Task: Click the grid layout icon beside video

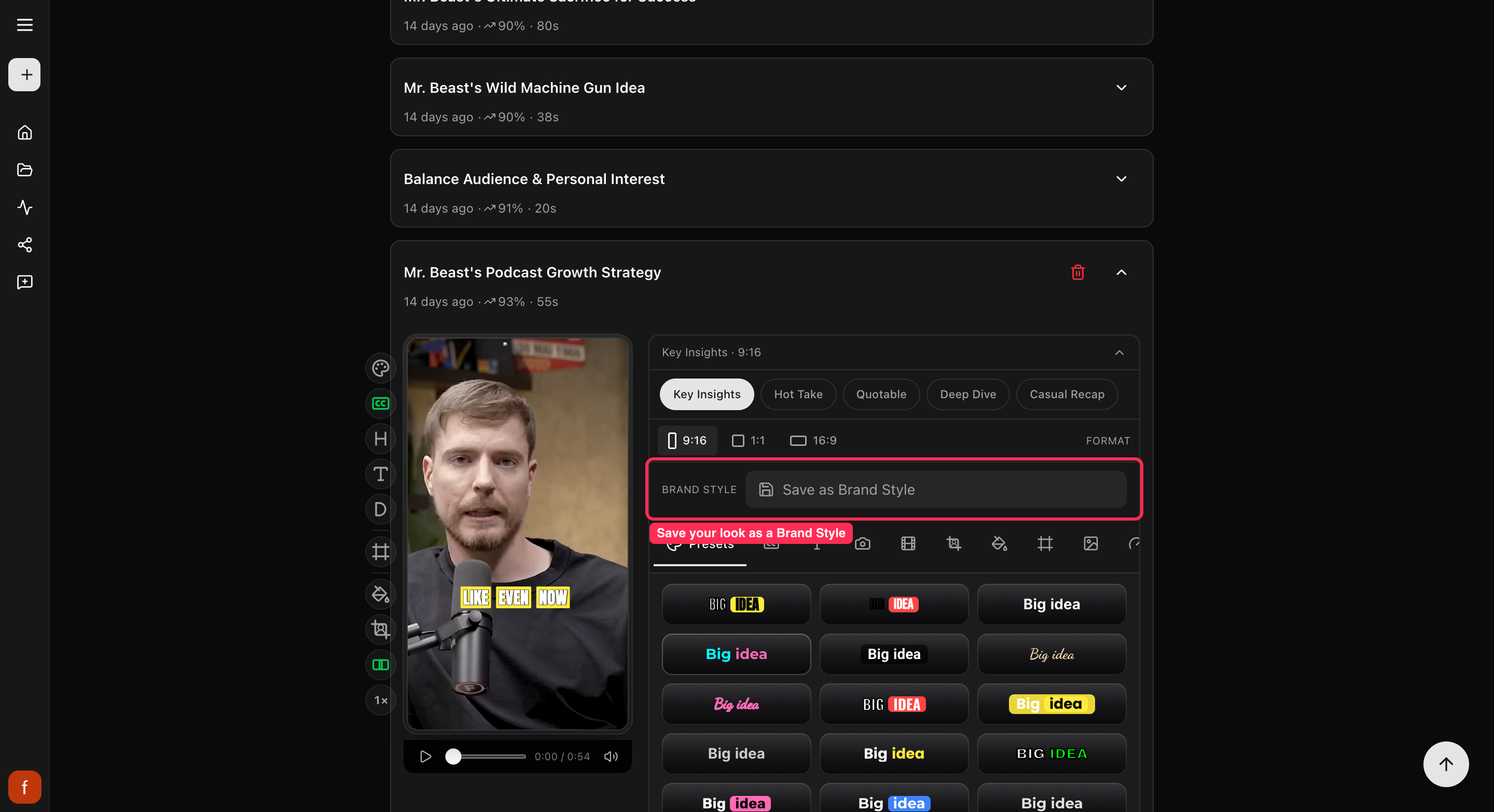Action: click(x=380, y=551)
